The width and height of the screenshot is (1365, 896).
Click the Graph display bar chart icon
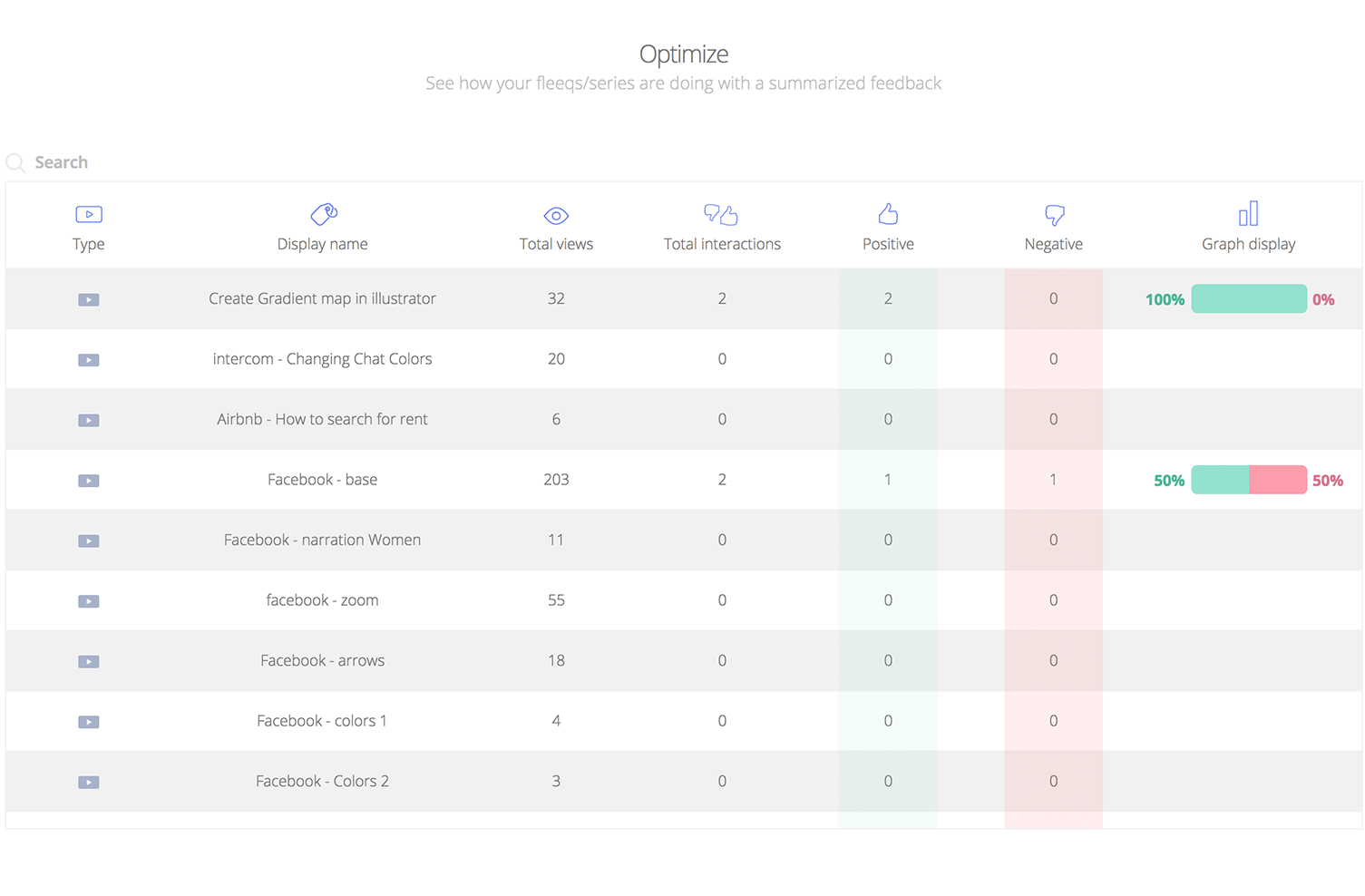pyautogui.click(x=1249, y=213)
